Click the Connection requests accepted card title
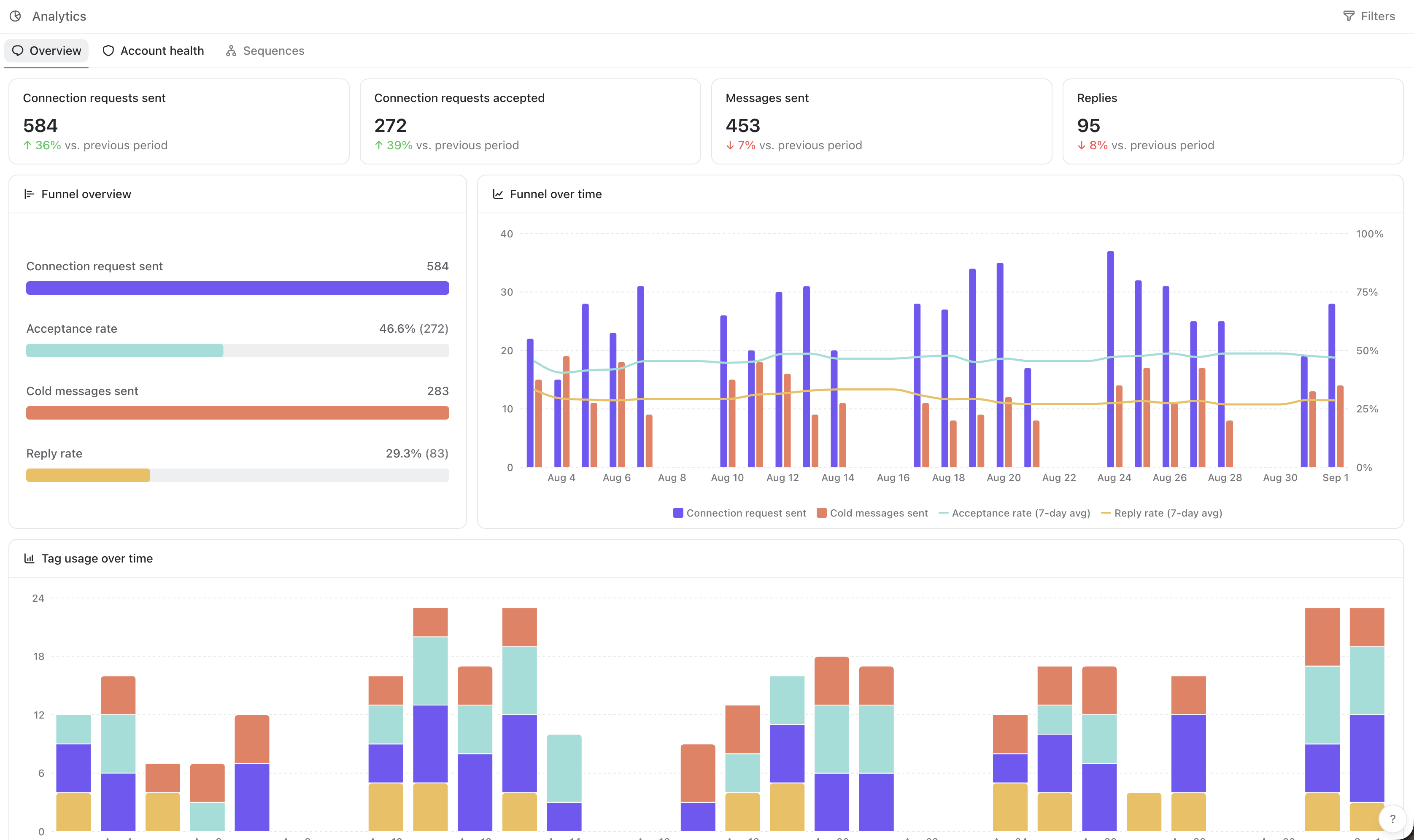Image resolution: width=1414 pixels, height=840 pixels. [460, 98]
